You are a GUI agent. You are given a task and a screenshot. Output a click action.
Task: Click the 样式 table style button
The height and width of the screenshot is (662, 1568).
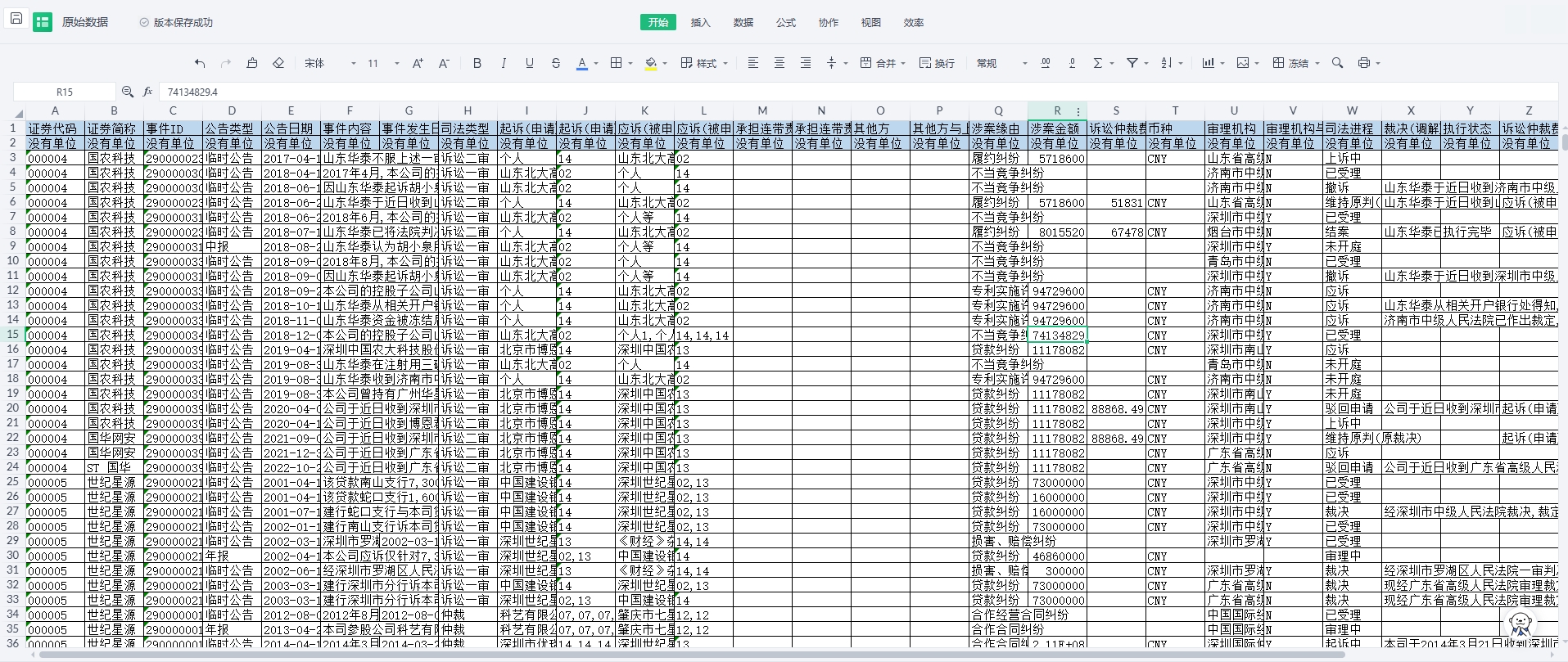704,63
